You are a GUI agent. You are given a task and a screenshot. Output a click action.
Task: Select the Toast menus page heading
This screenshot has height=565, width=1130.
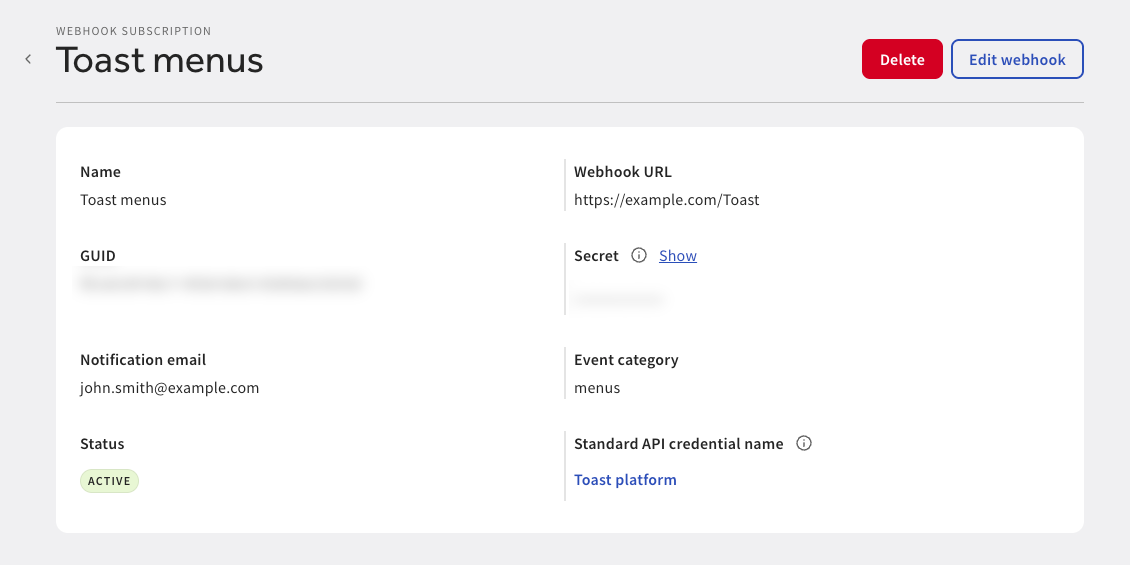tap(159, 60)
